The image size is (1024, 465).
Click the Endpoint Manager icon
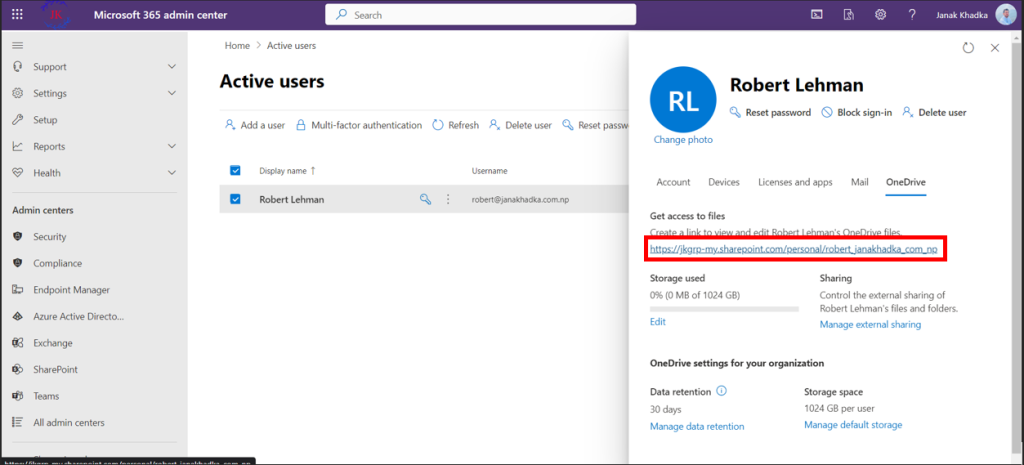(x=18, y=290)
